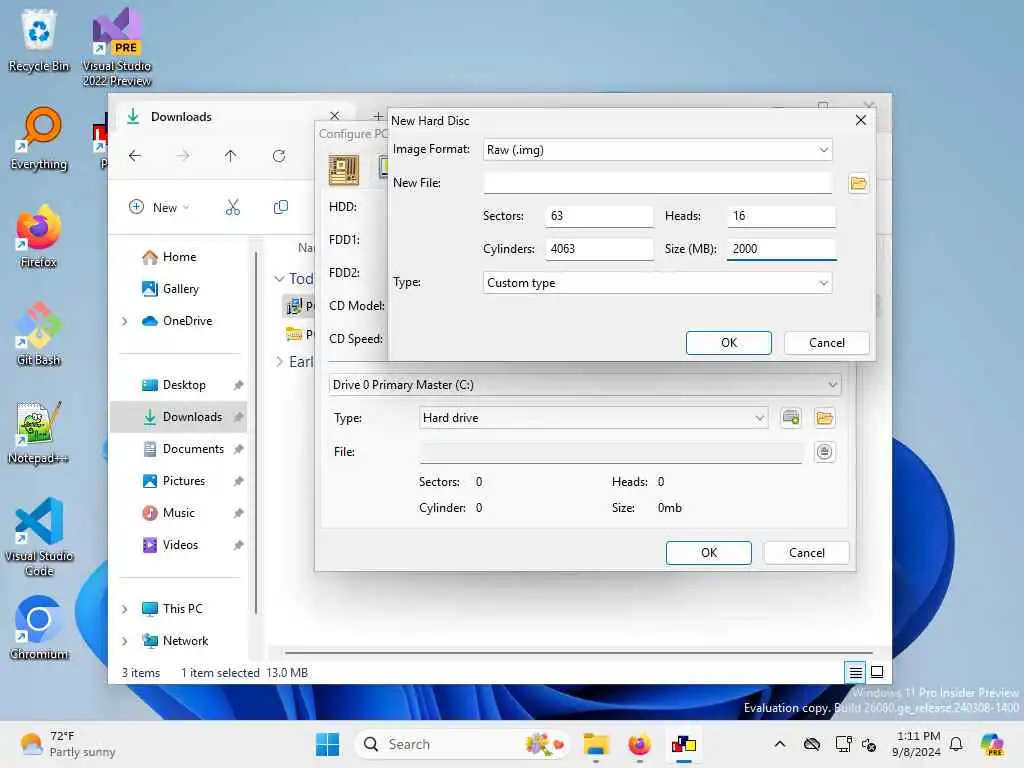Open the Drive 0 Primary Master dropdown
The width and height of the screenshot is (1024, 768).
click(x=584, y=385)
